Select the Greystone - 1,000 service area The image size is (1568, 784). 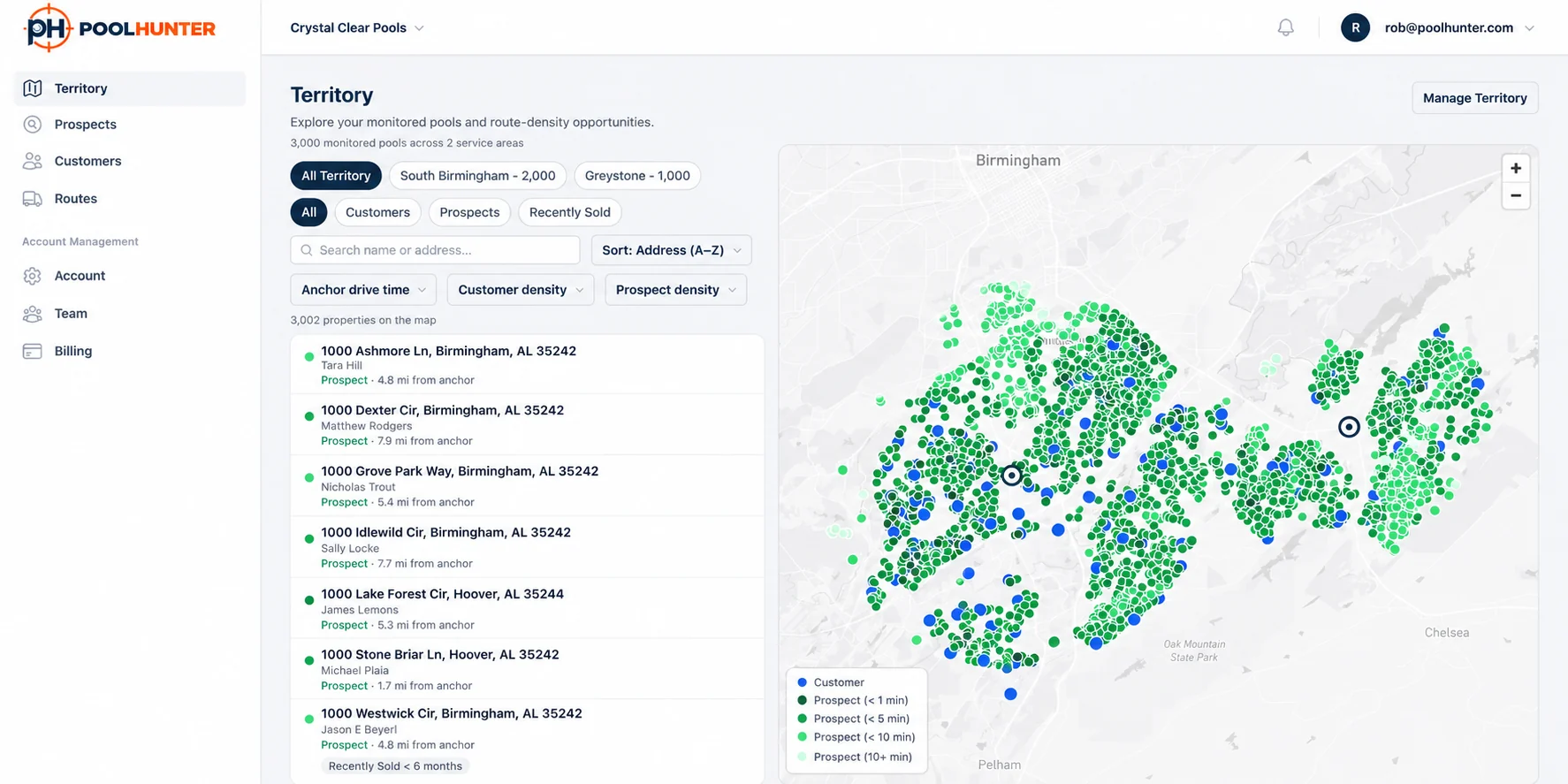(x=637, y=176)
